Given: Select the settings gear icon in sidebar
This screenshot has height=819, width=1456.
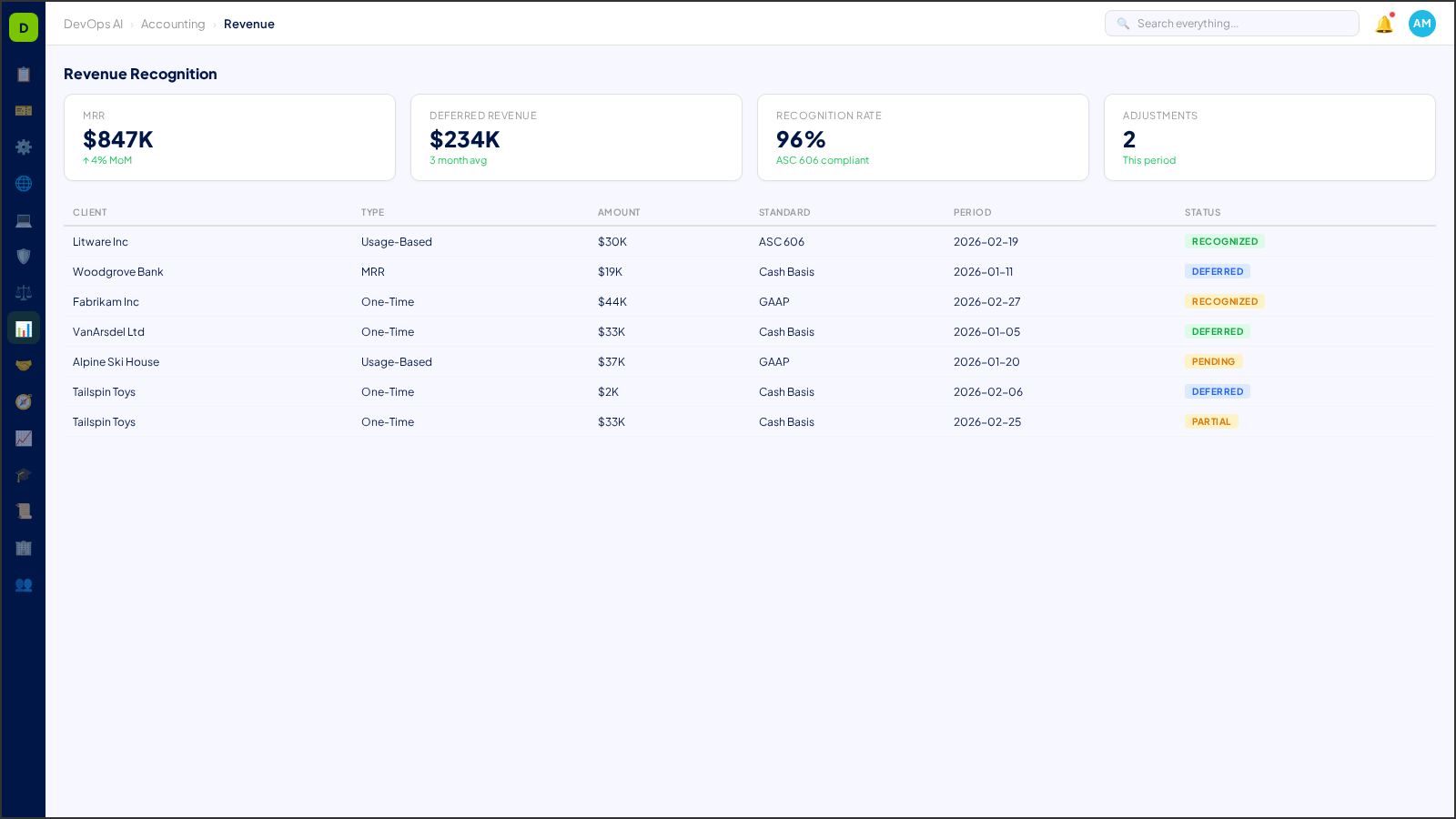Looking at the screenshot, I should coord(24,147).
